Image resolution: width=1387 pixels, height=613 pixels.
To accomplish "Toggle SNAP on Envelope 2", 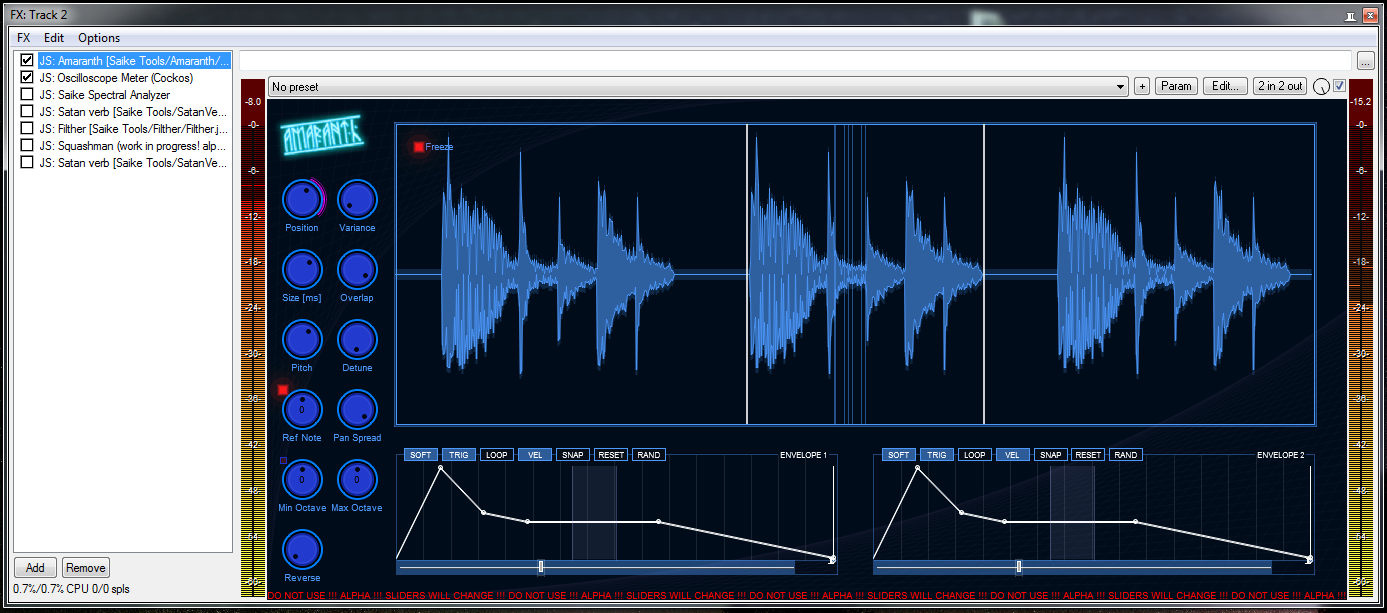I will pyautogui.click(x=1050, y=455).
